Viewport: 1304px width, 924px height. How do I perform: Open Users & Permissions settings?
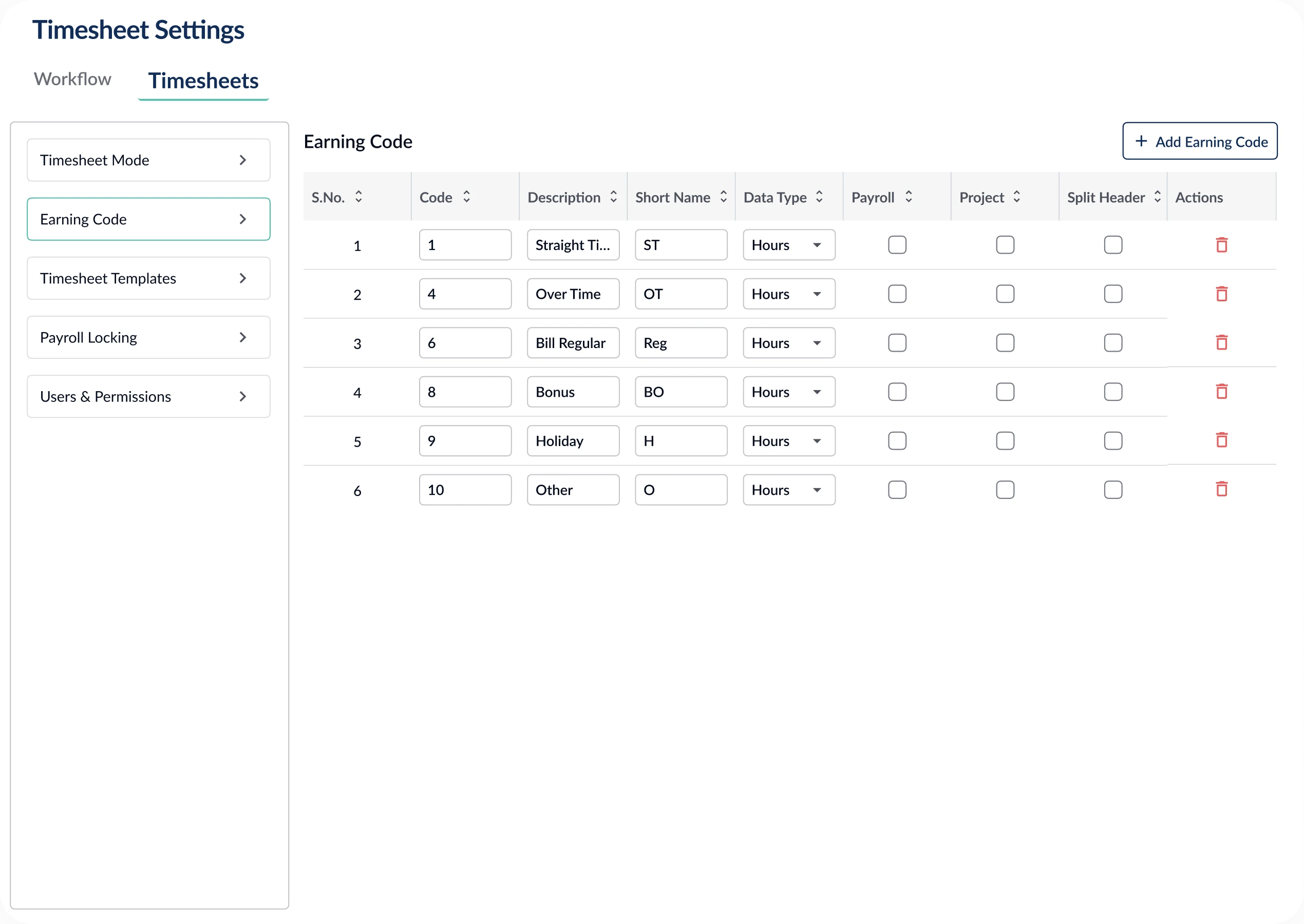coord(148,397)
